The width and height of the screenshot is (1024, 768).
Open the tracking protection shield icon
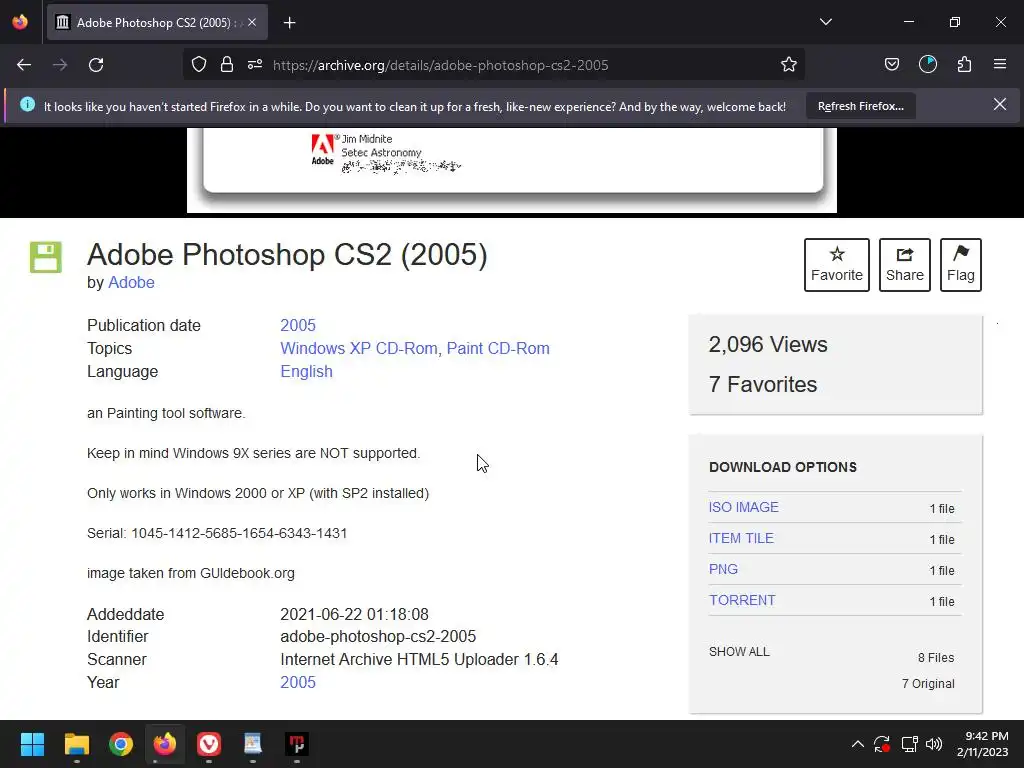[199, 65]
